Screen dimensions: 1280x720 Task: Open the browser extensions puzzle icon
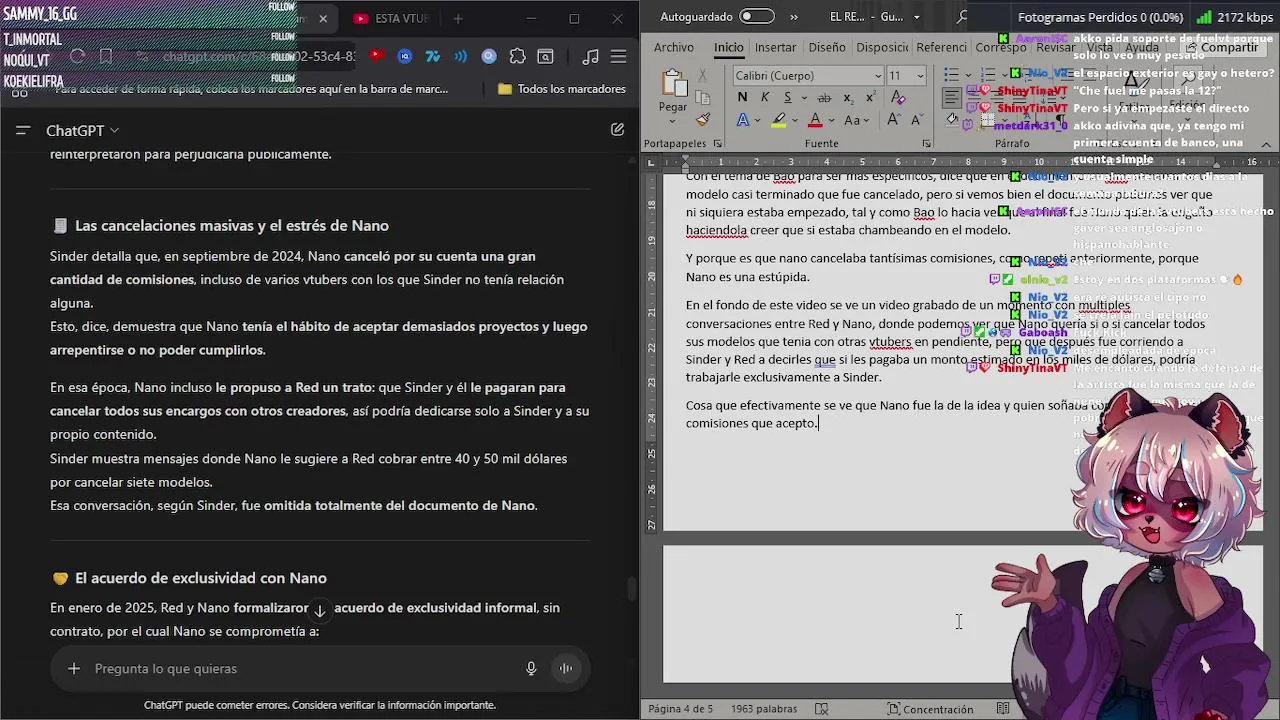pyautogui.click(x=517, y=57)
